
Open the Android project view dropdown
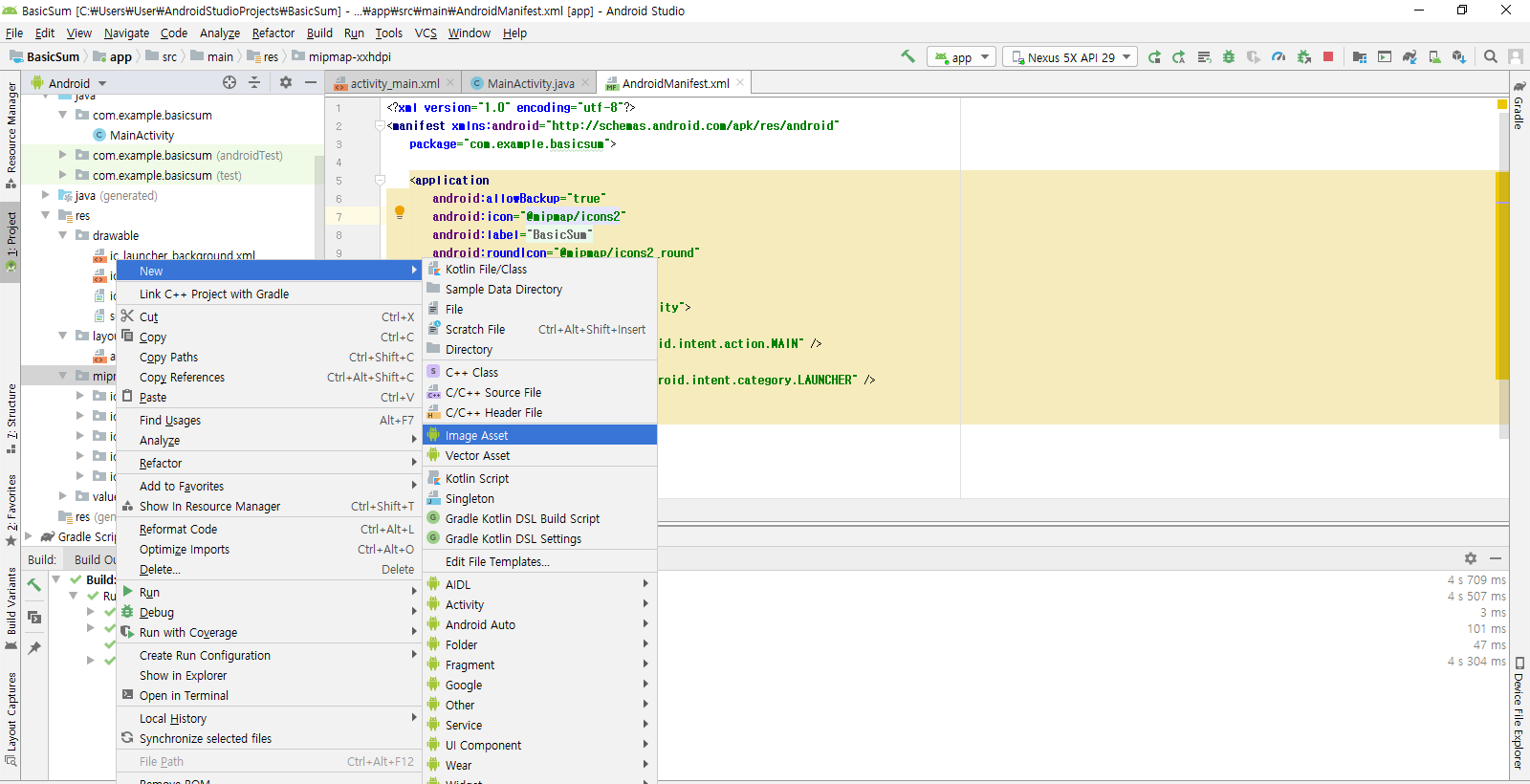pos(70,83)
